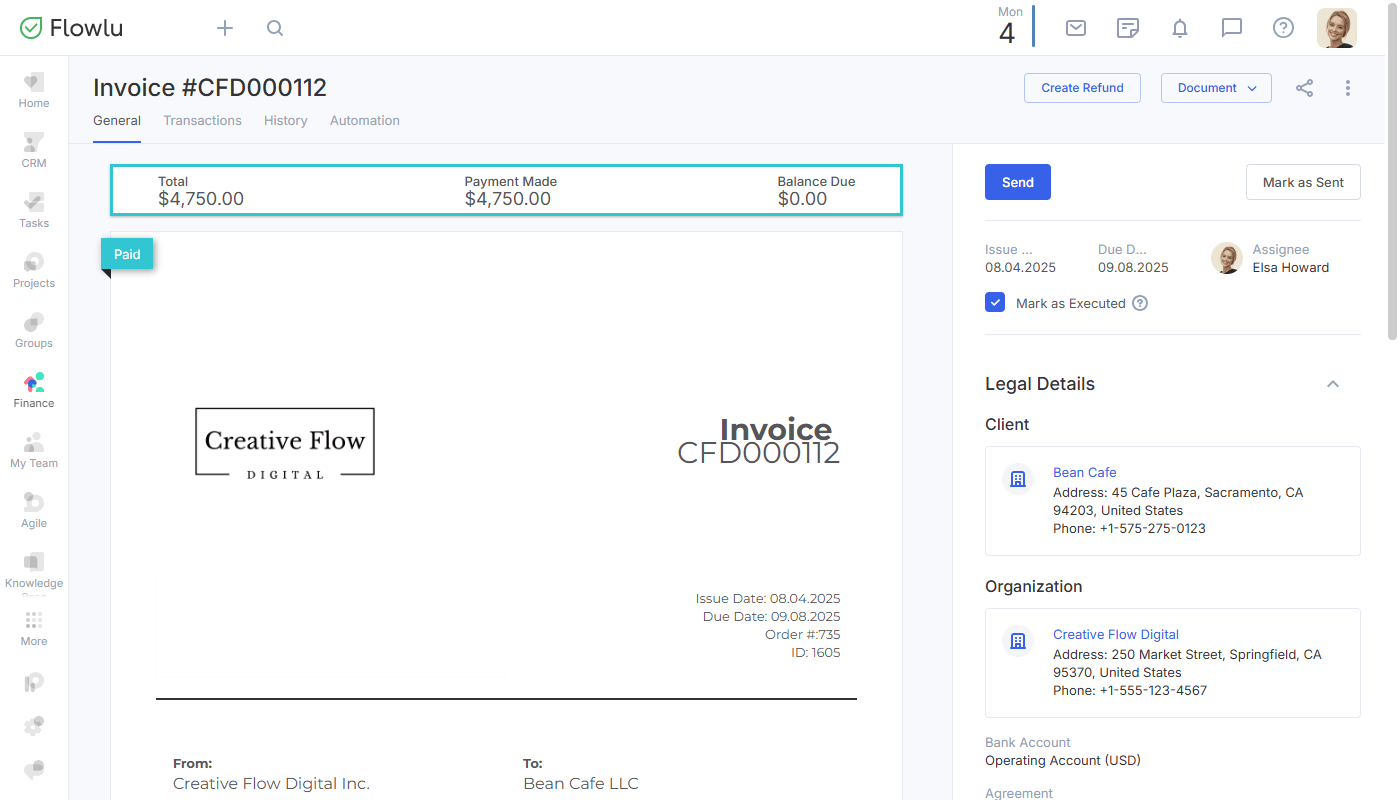The image size is (1400, 800).
Task: Collapse the Legal Details section
Action: coord(1333,384)
